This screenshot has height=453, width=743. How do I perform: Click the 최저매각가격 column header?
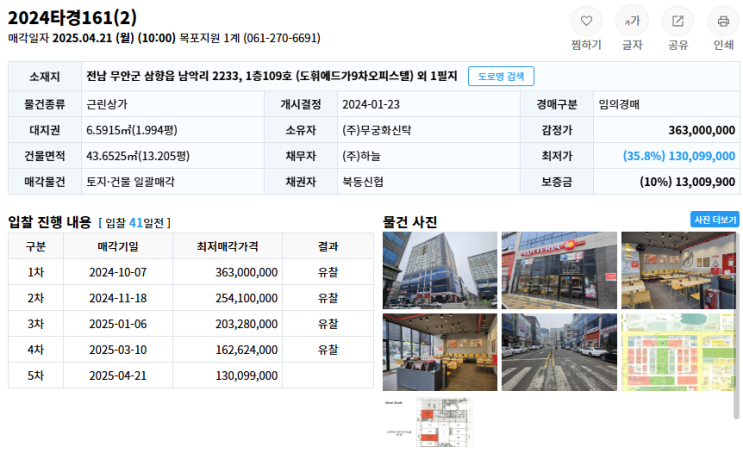tap(227, 246)
